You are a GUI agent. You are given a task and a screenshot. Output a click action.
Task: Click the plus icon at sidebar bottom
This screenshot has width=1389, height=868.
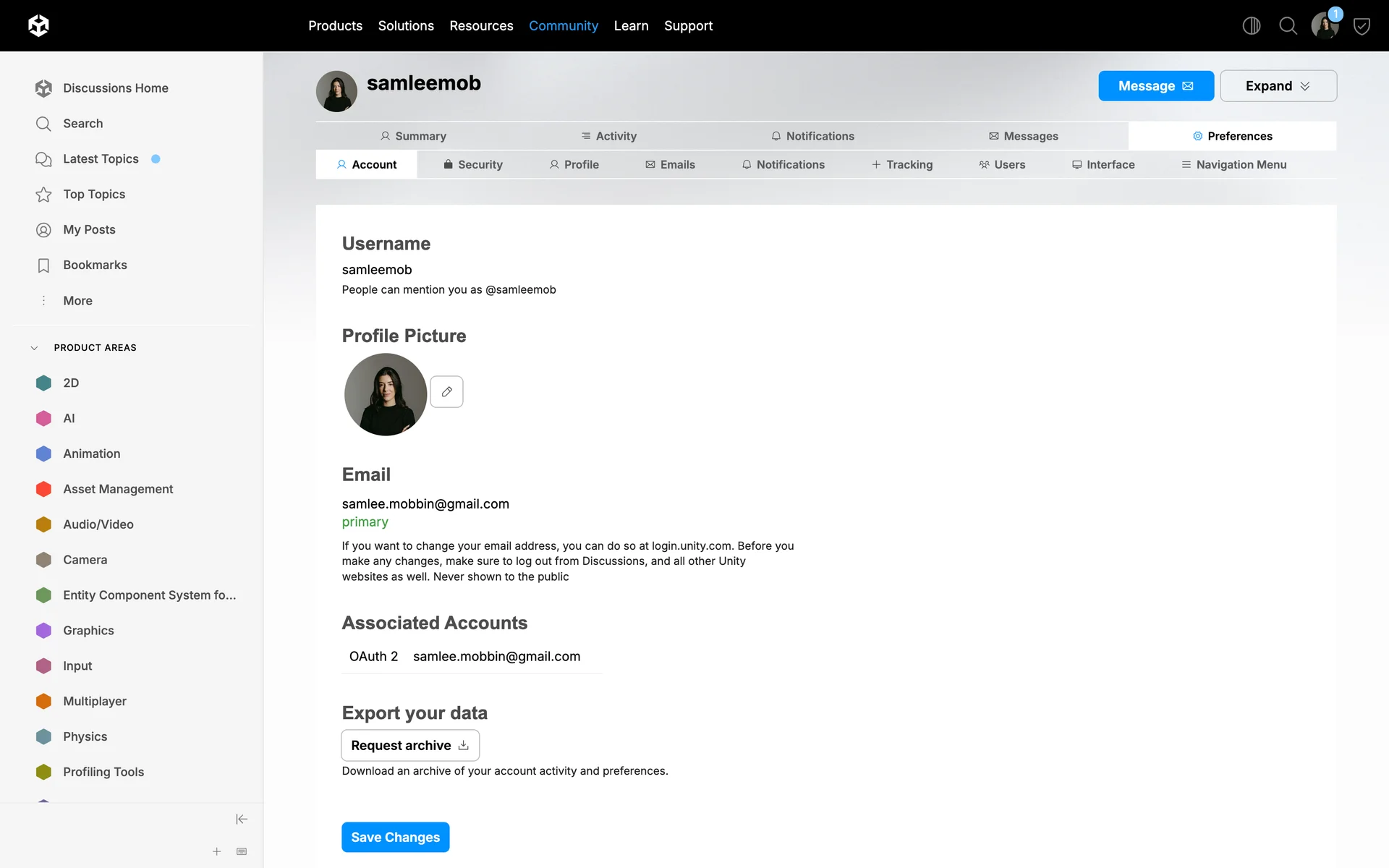pos(216,851)
